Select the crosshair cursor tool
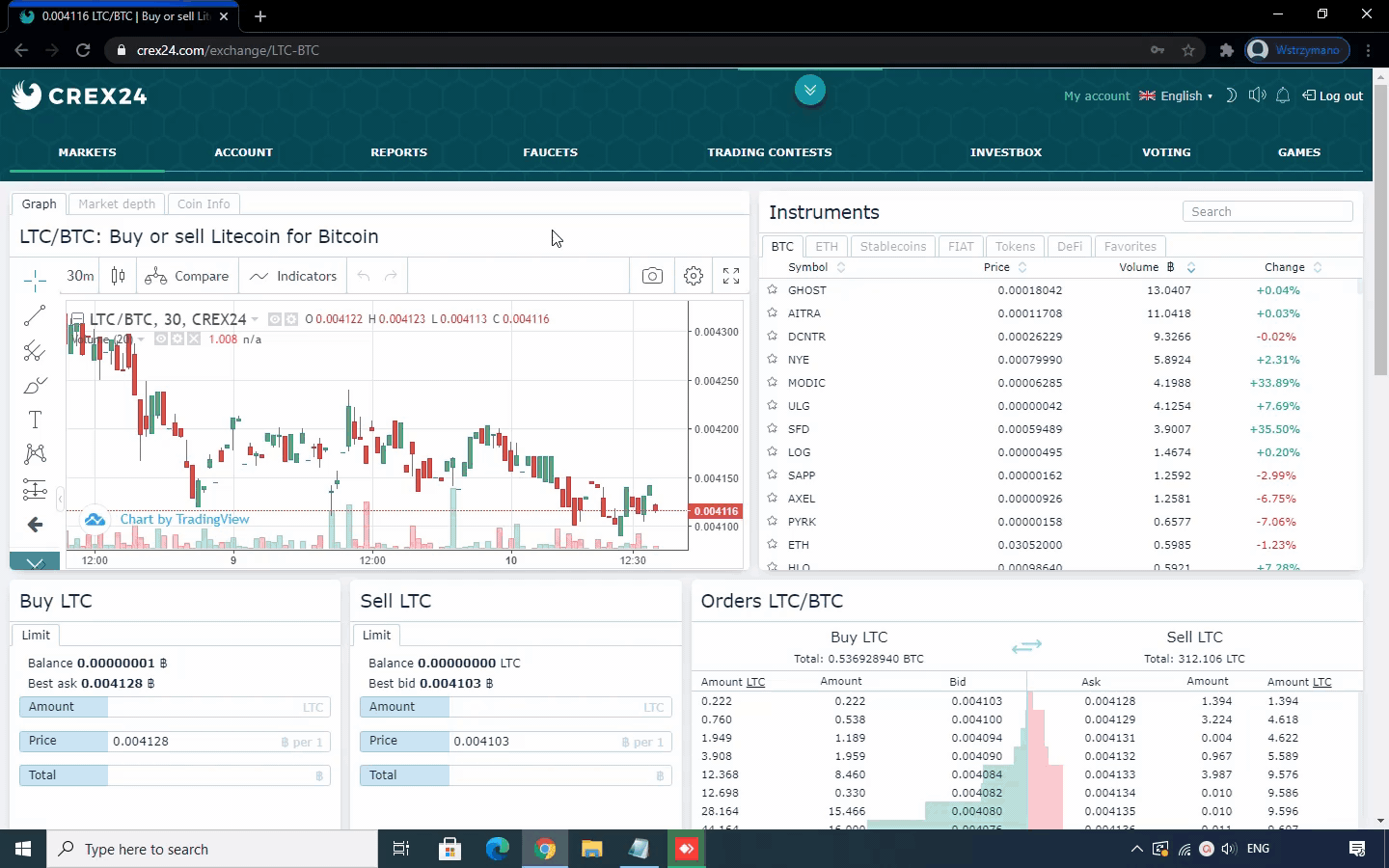Viewport: 1389px width, 868px height. pos(35,281)
